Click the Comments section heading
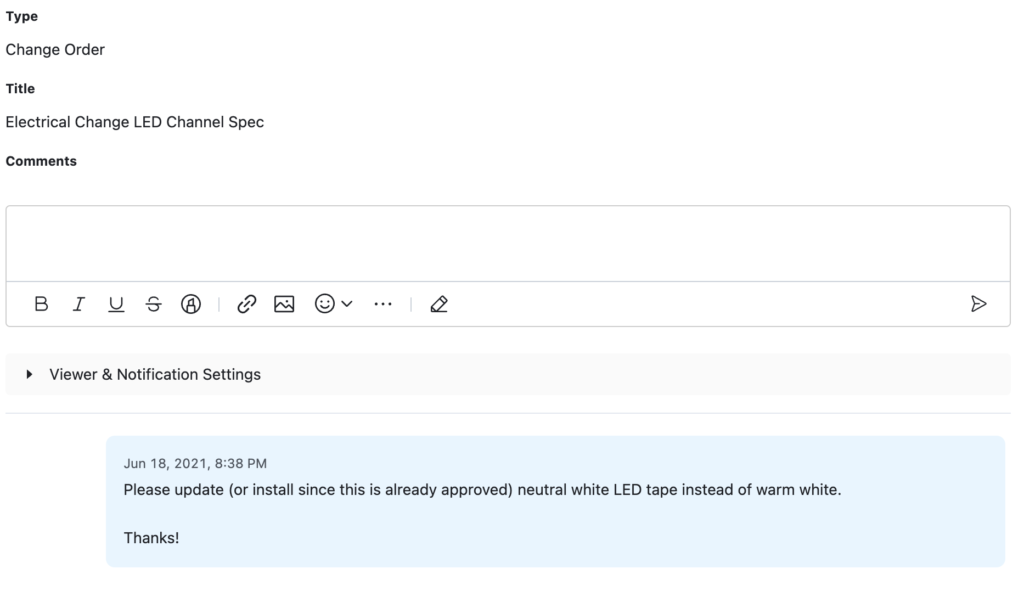The width and height of the screenshot is (1024, 597). [41, 161]
